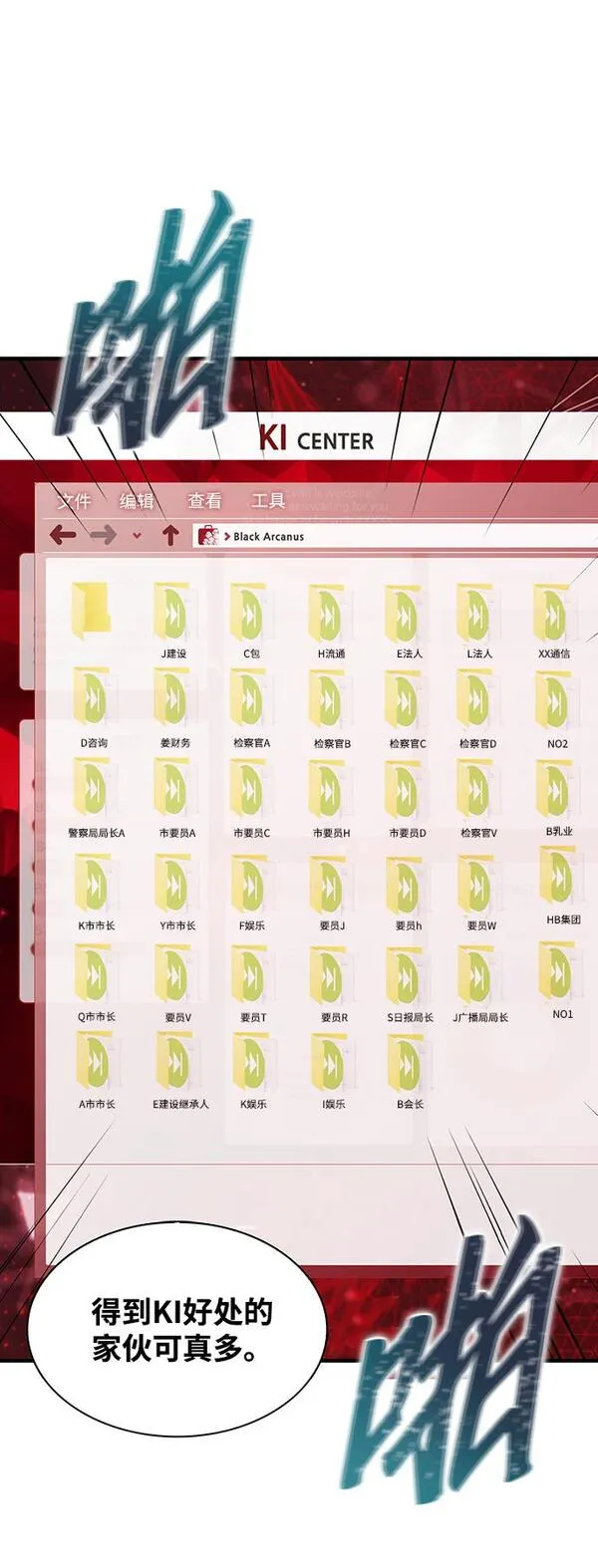Select the S日报局长 folder
Screen dimensions: 598x1568
coord(409,977)
